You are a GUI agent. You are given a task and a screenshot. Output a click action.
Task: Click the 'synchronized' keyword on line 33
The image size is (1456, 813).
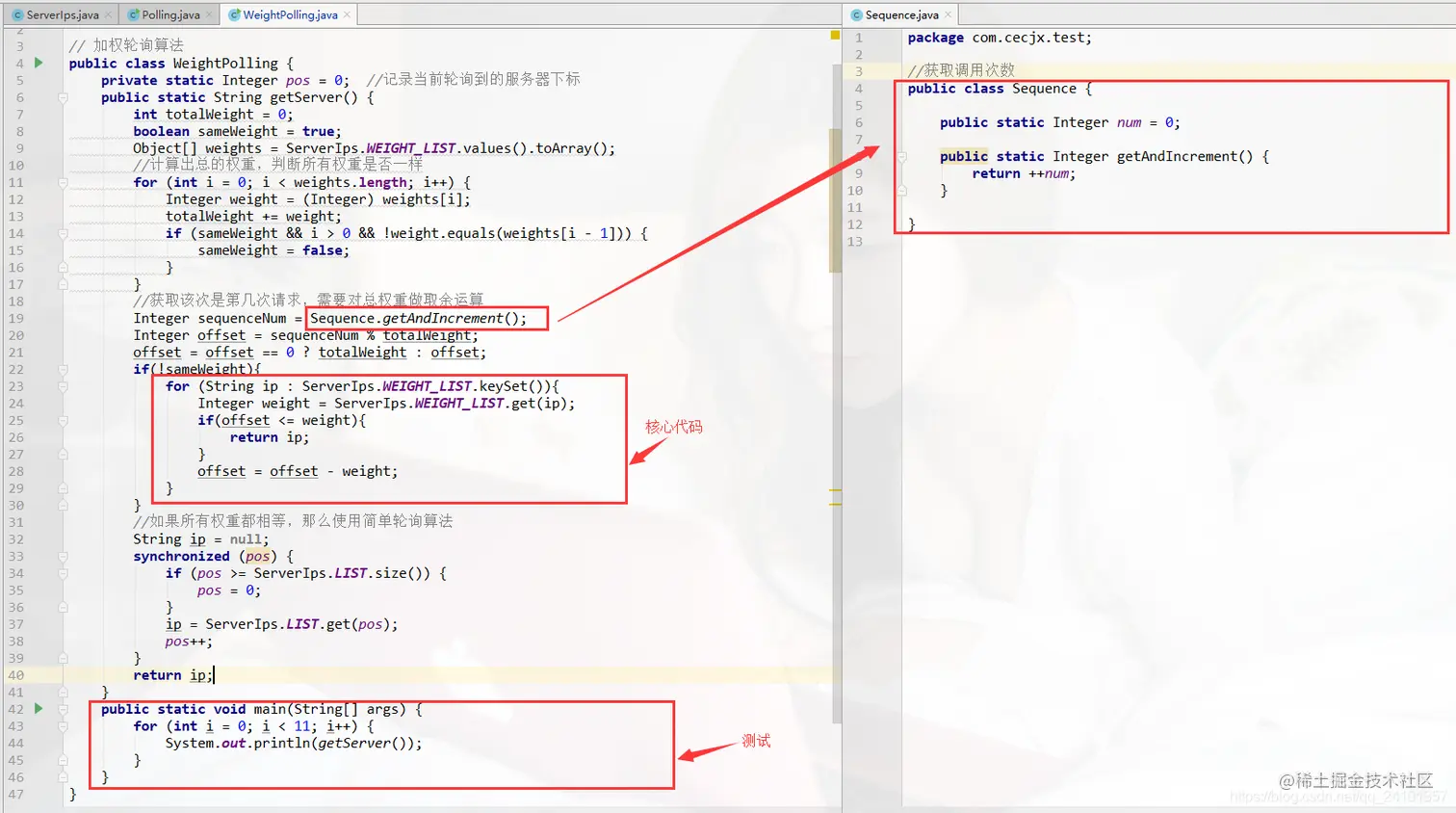(181, 556)
